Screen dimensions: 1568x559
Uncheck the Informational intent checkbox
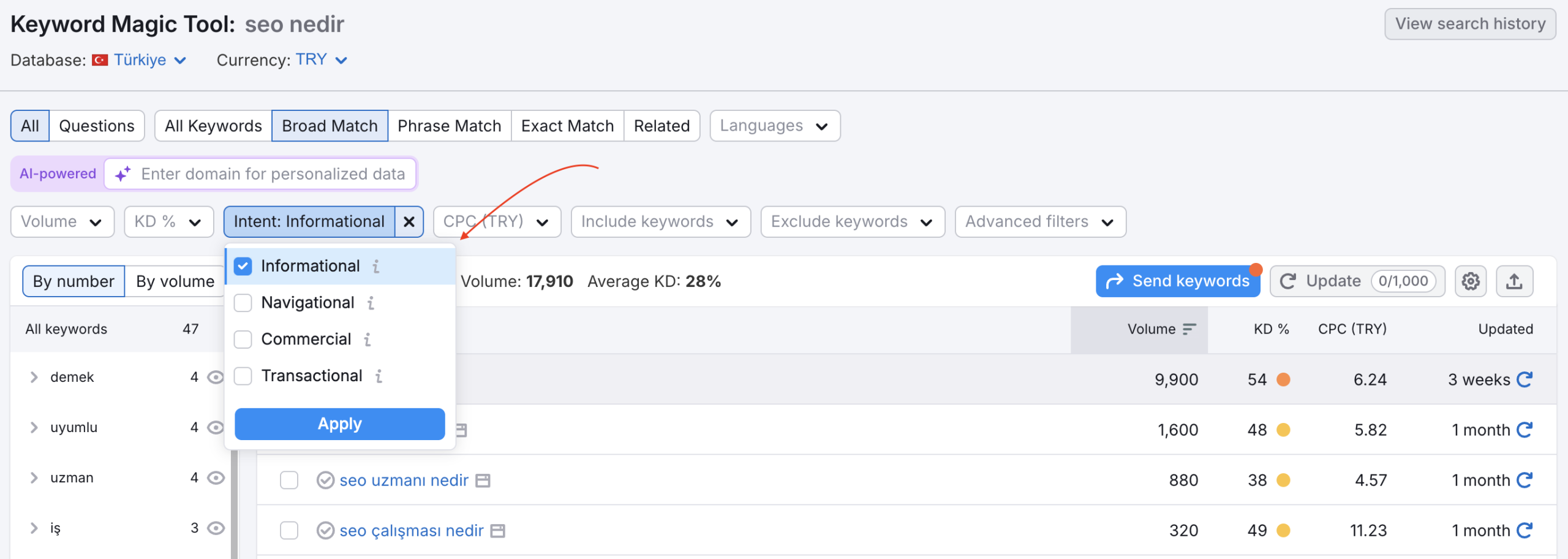[243, 266]
